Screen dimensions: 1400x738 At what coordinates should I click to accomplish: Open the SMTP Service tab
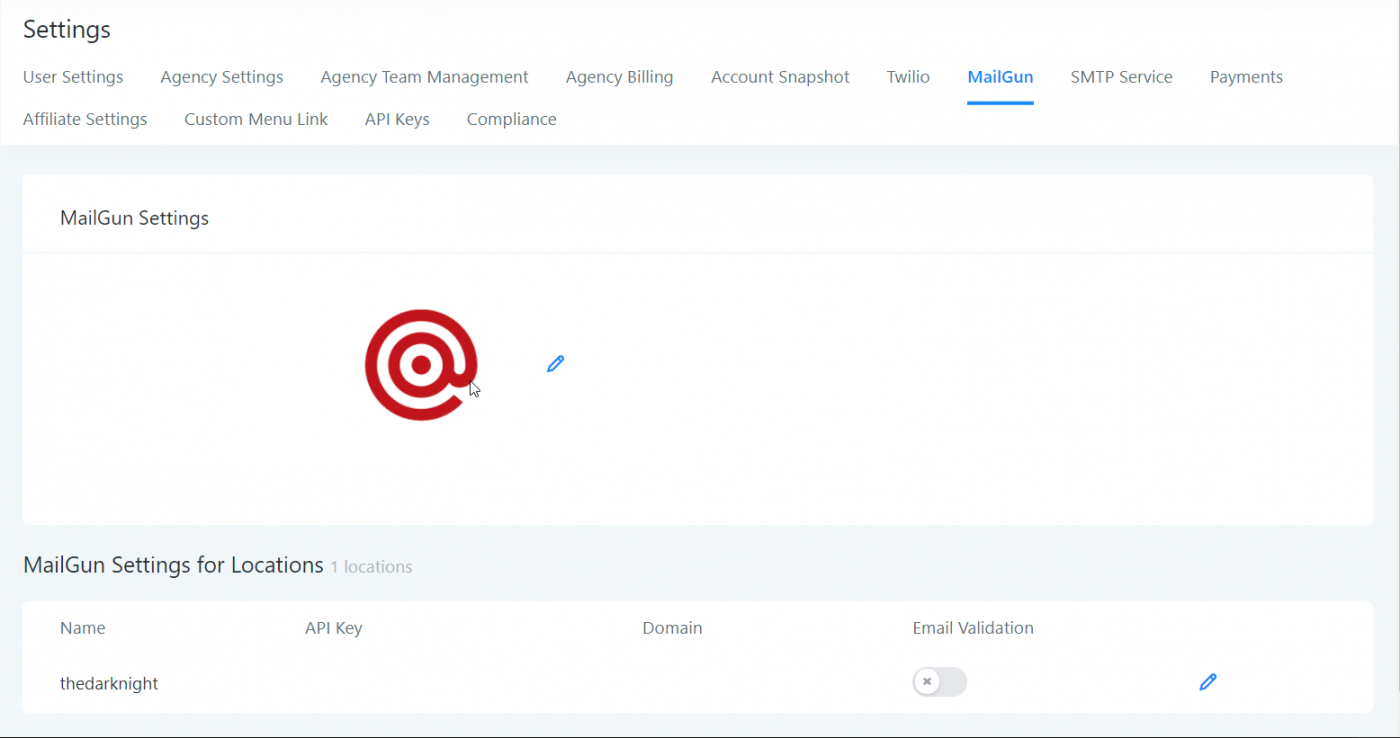[1121, 77]
